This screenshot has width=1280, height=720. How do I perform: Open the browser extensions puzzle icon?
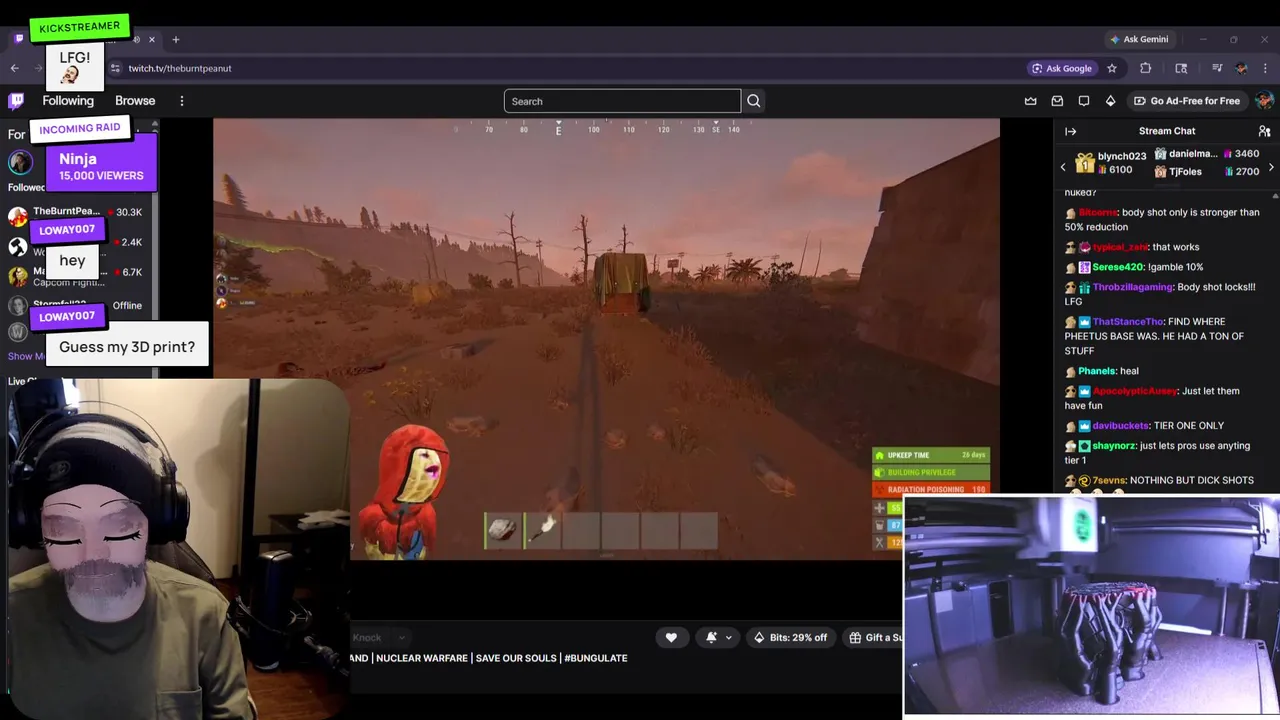point(1146,68)
